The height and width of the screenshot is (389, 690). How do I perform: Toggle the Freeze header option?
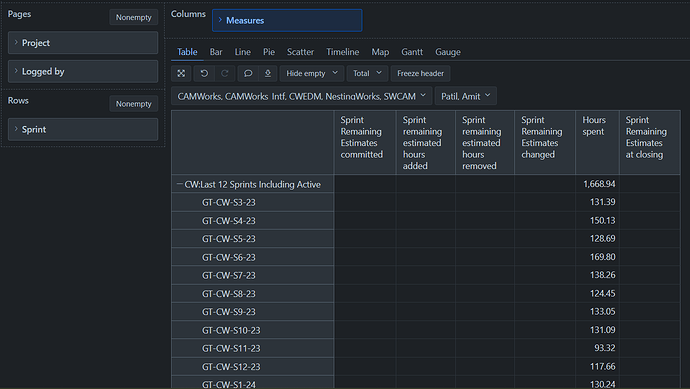[x=420, y=73]
